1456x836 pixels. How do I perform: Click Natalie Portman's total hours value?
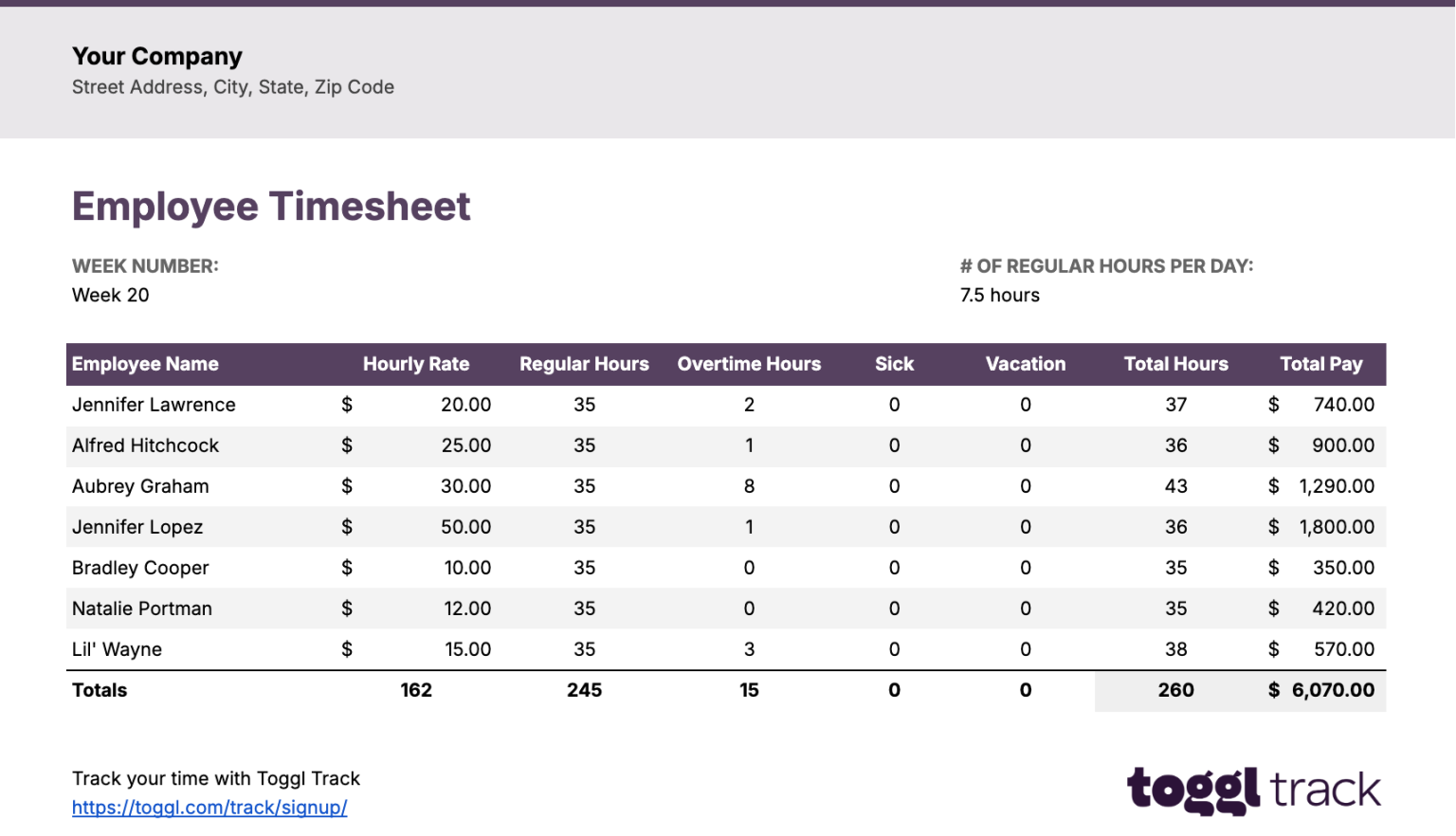[1175, 609]
